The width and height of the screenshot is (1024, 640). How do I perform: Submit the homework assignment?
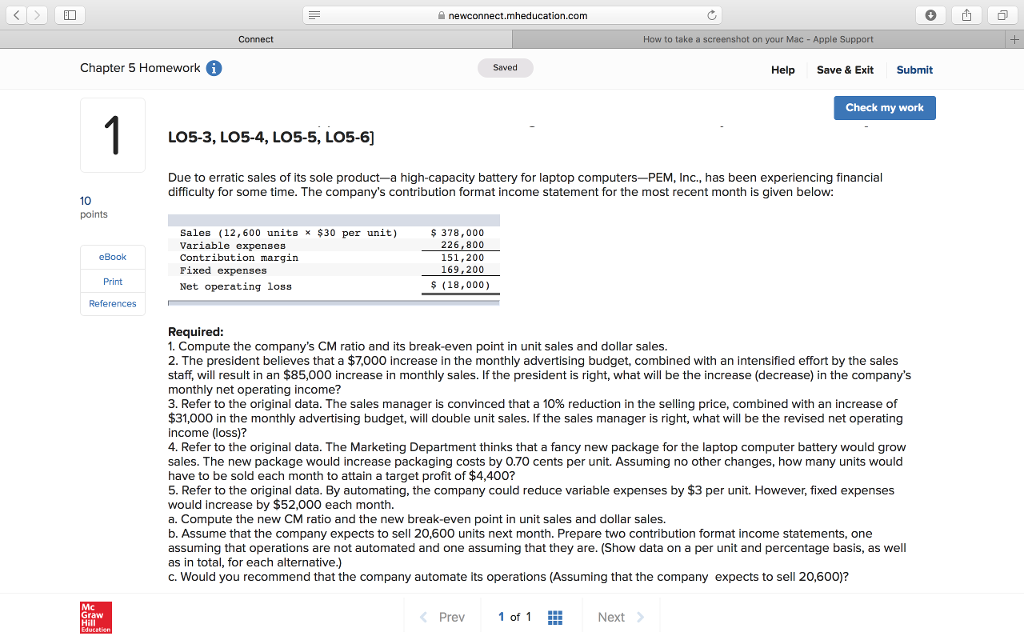point(914,70)
